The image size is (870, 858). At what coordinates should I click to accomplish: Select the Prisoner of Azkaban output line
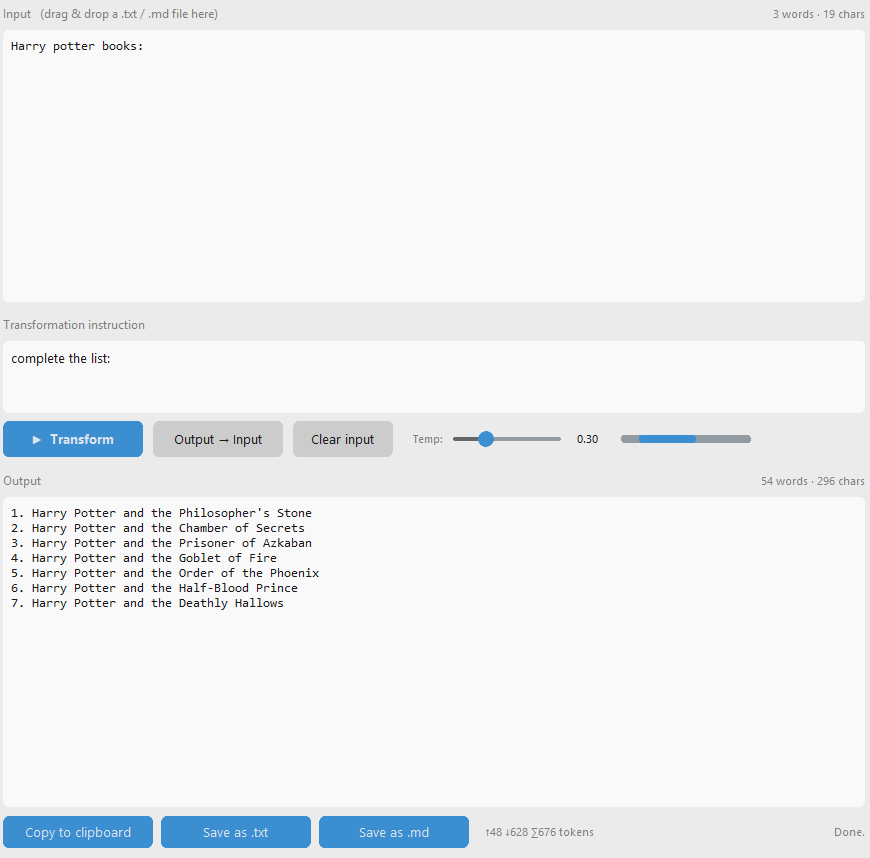tap(161, 543)
